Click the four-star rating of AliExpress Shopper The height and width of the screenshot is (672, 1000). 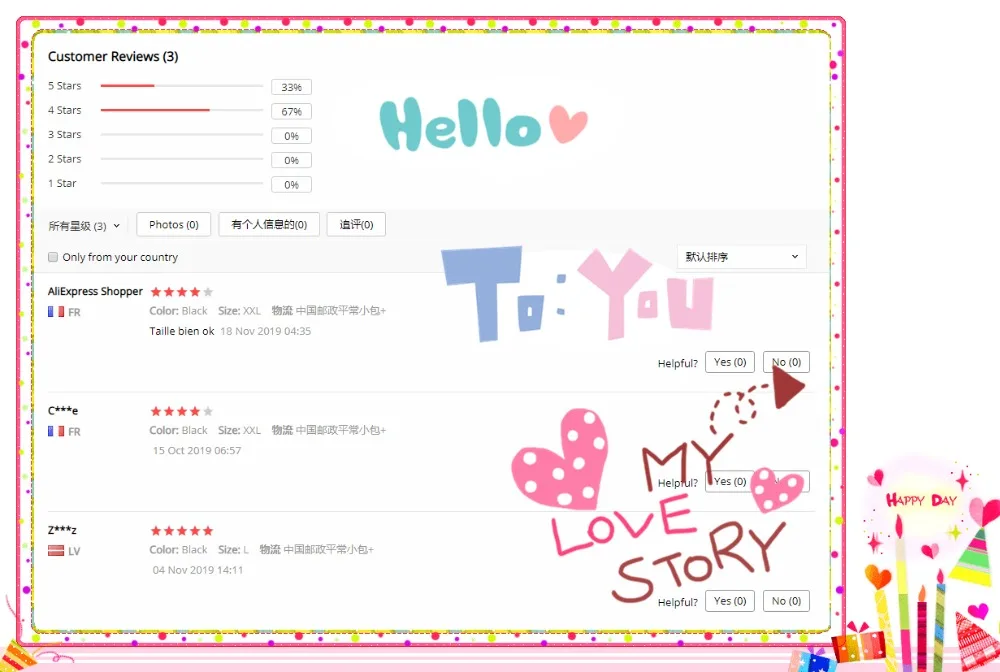click(x=182, y=292)
